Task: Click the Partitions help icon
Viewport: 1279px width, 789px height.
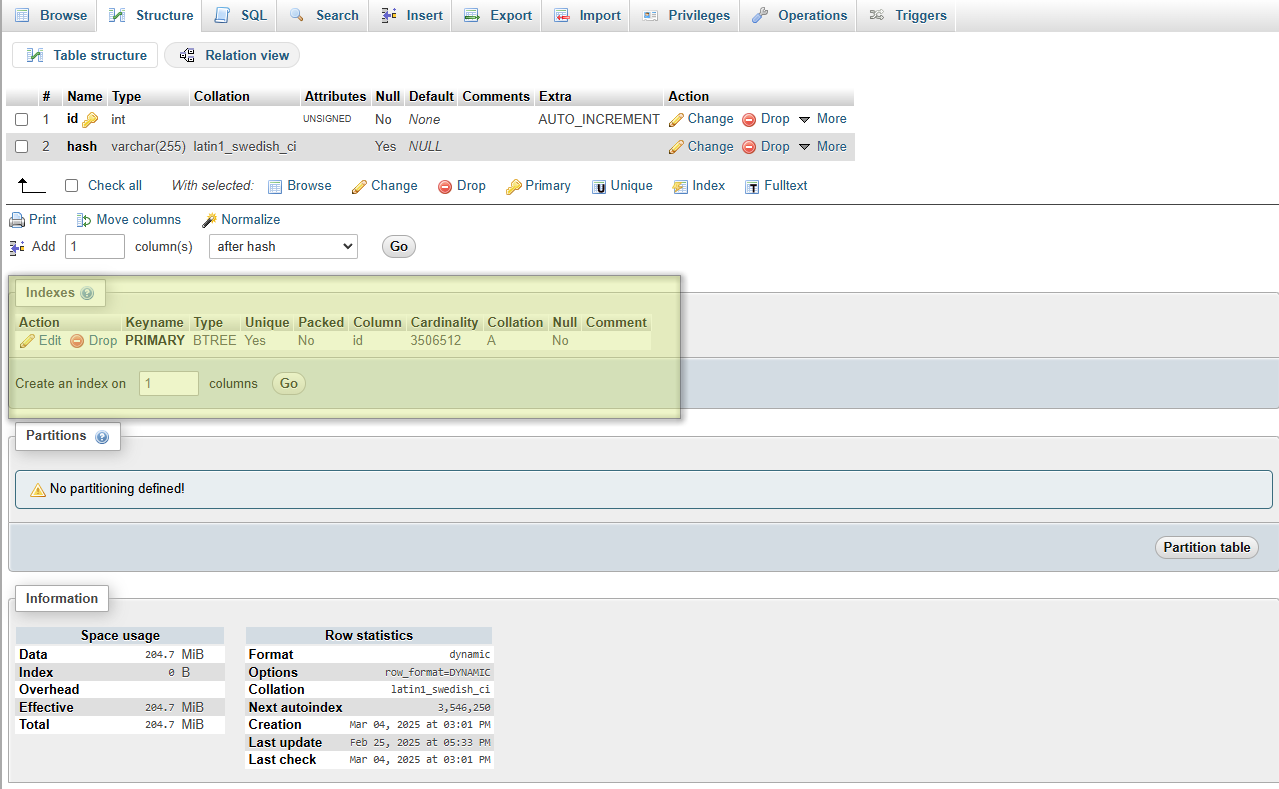Action: (x=102, y=437)
